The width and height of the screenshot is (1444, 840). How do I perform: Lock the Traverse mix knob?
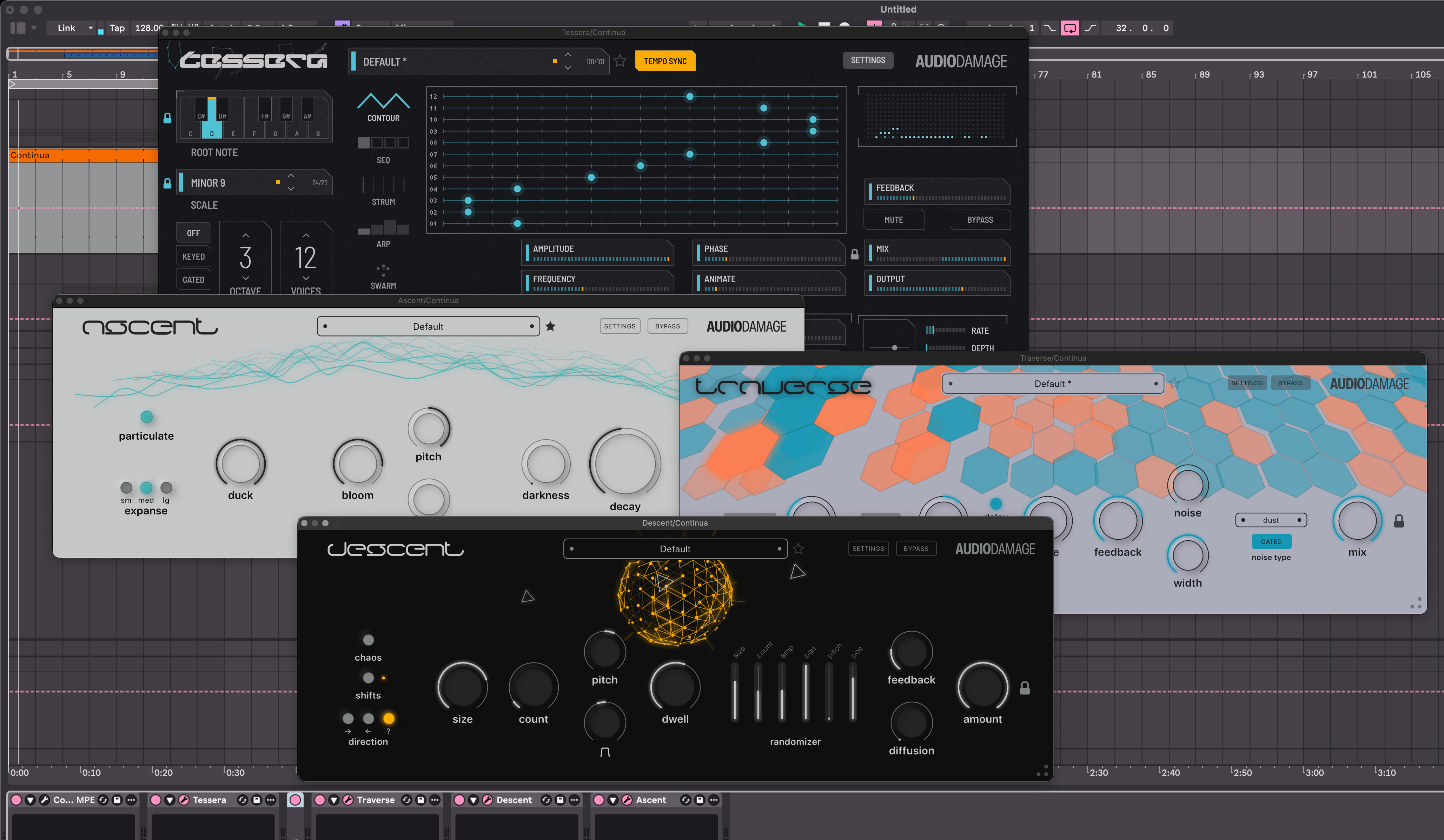click(1399, 521)
